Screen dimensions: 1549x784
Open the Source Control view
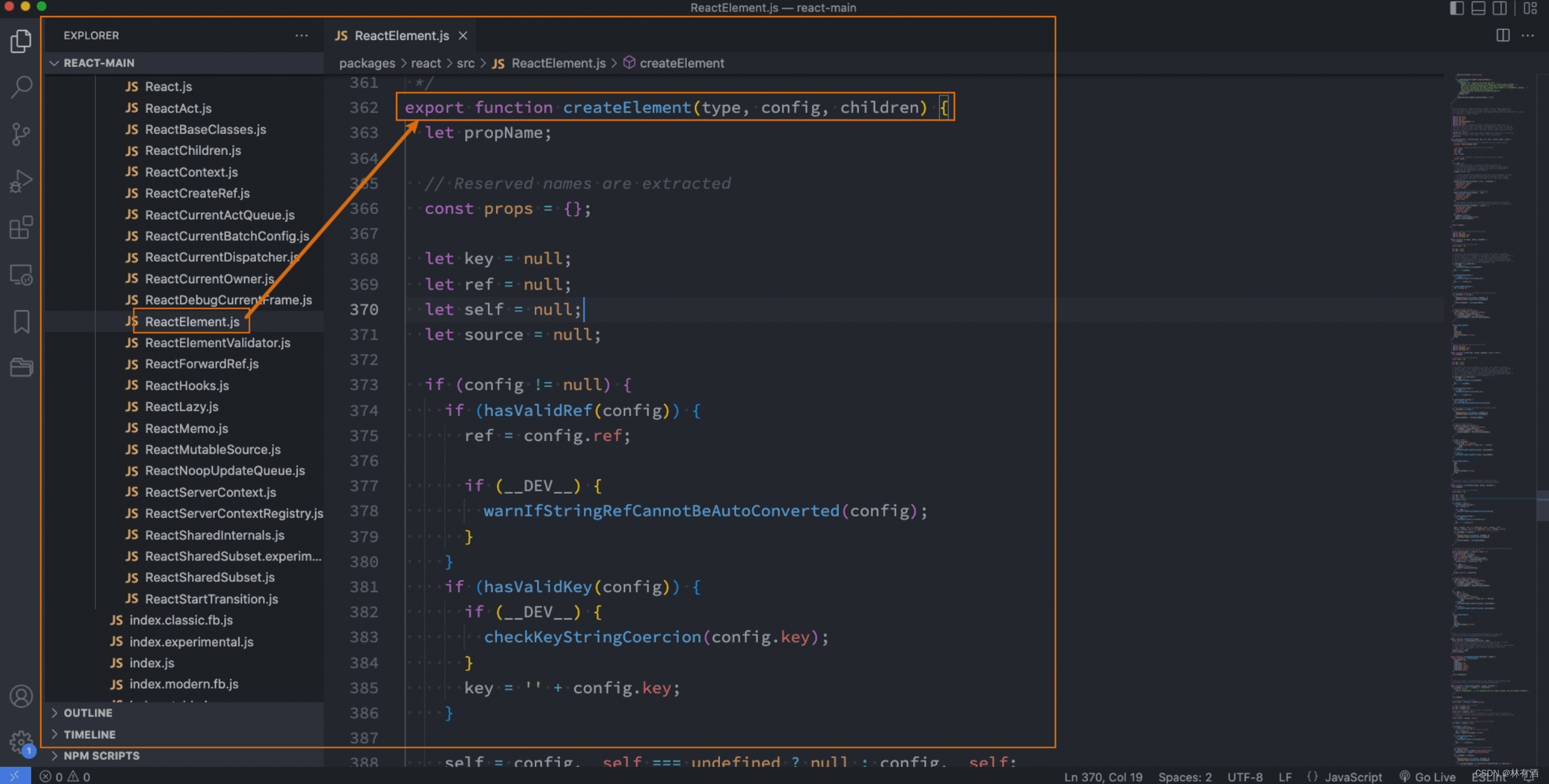pyautogui.click(x=21, y=134)
